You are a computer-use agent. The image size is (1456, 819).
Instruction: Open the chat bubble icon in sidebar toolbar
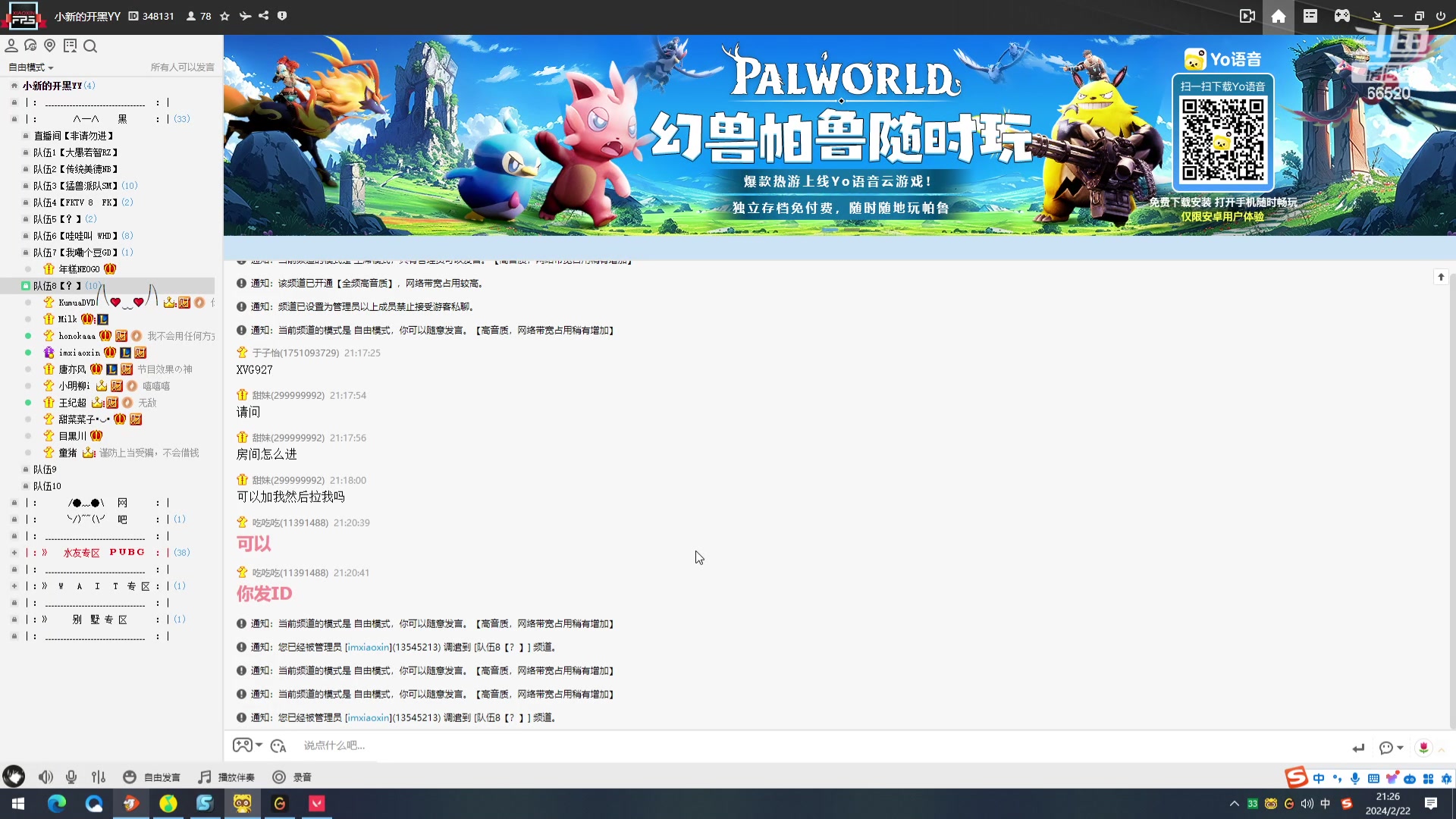pos(30,46)
